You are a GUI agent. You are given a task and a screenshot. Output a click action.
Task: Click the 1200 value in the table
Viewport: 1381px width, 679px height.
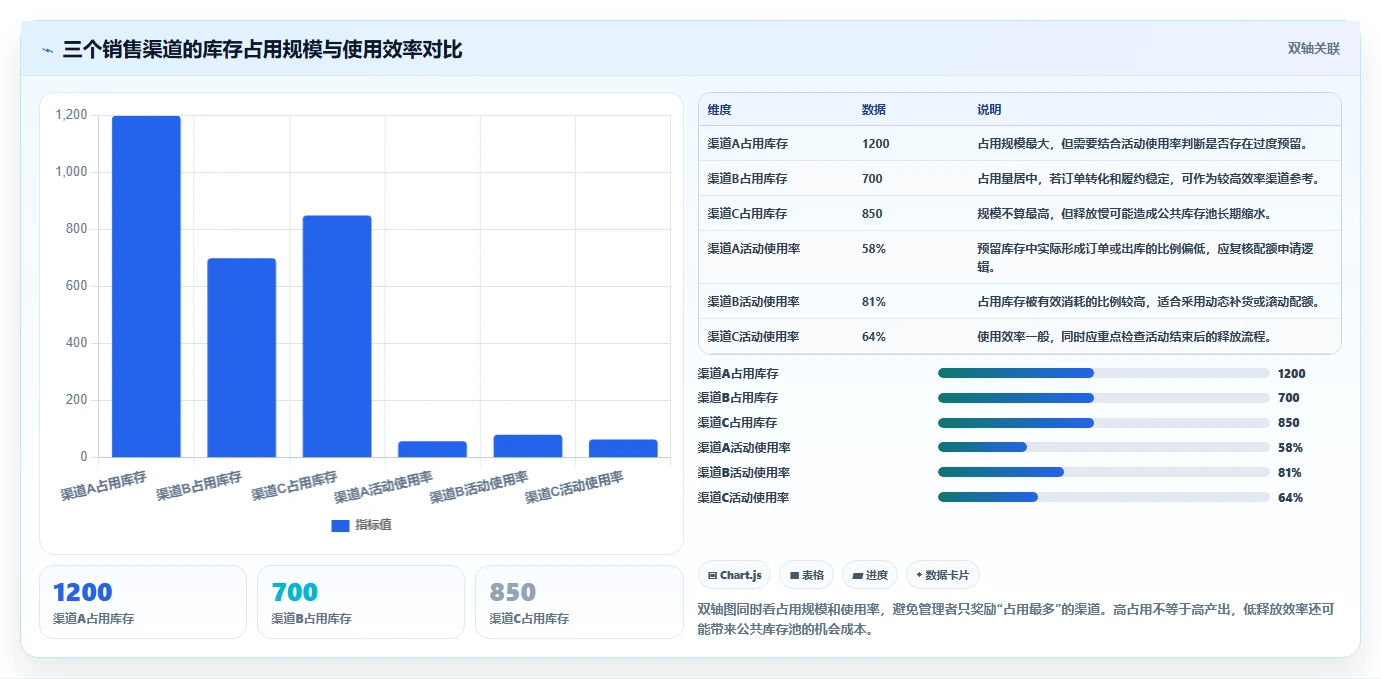click(x=875, y=144)
